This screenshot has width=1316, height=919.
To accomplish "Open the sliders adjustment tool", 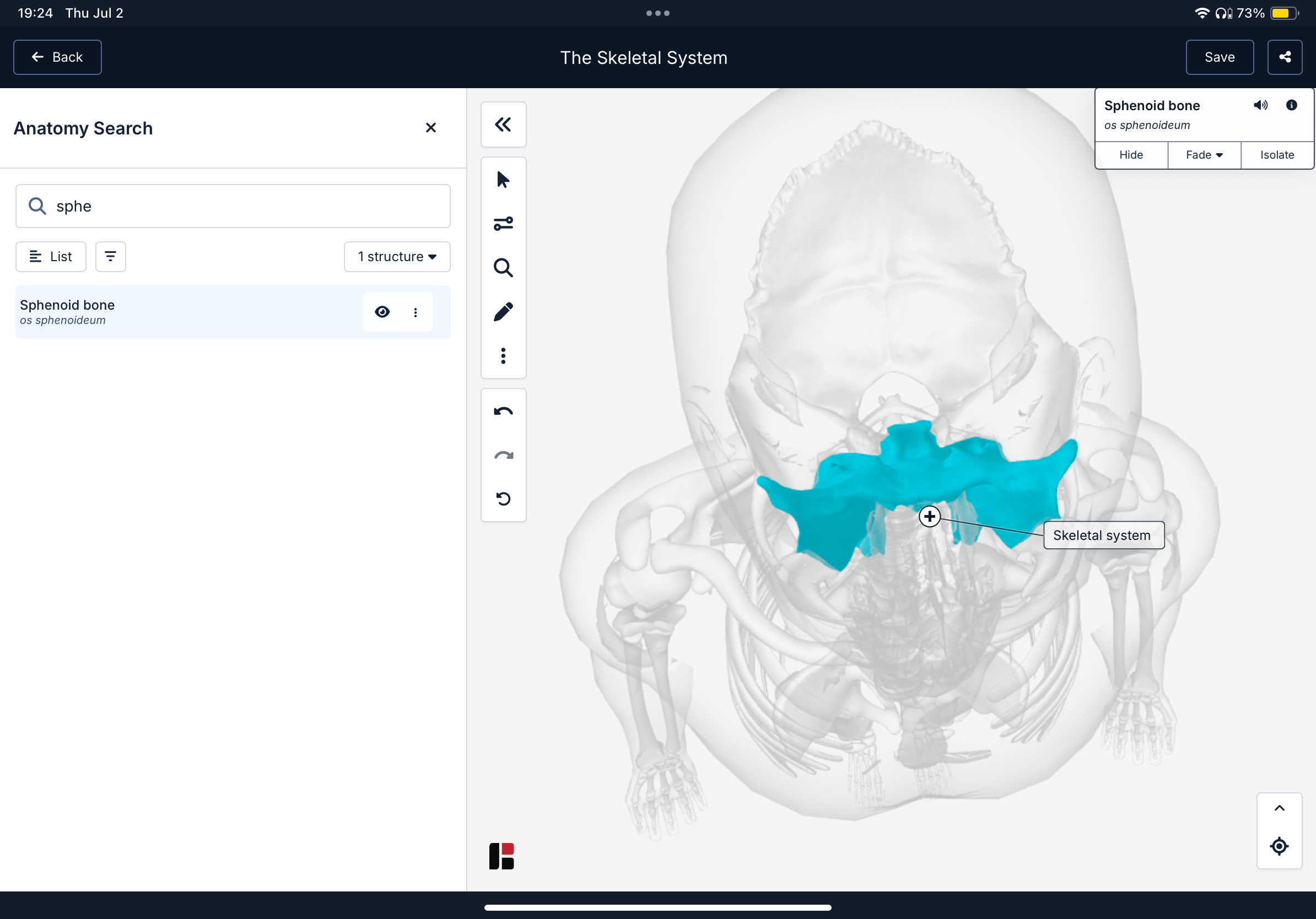I will [503, 224].
